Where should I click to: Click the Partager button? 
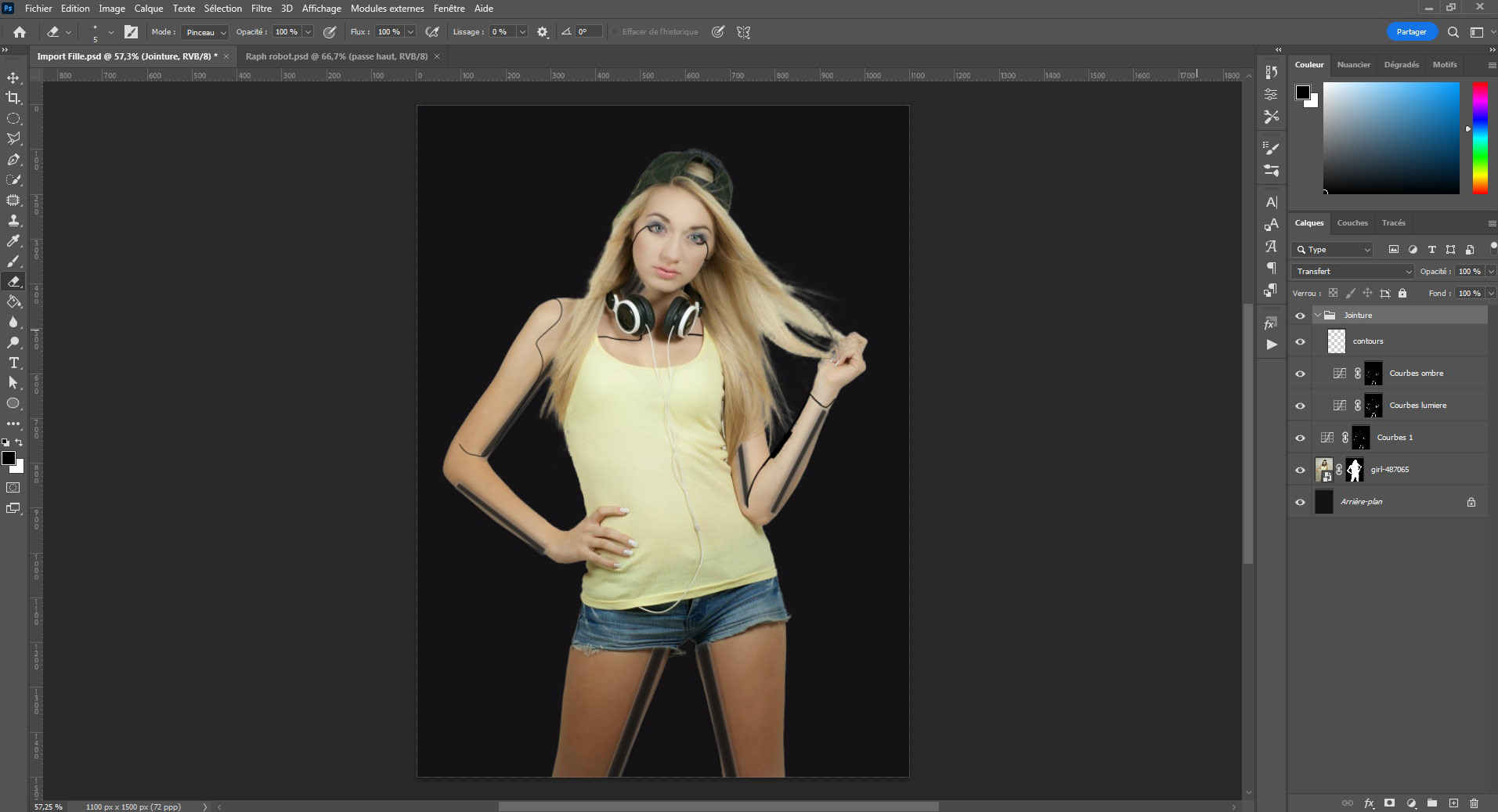(x=1412, y=32)
